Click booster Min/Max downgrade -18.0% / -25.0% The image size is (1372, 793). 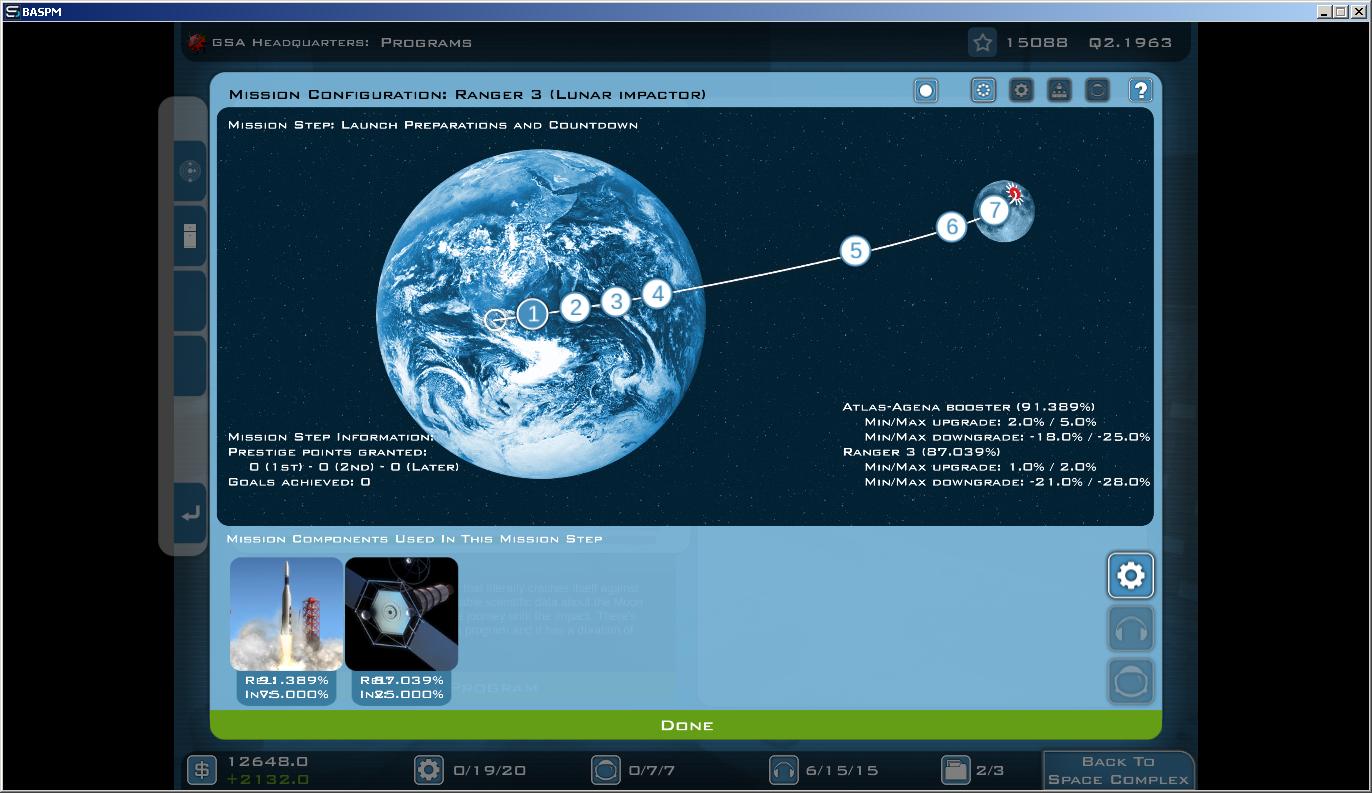click(1007, 437)
